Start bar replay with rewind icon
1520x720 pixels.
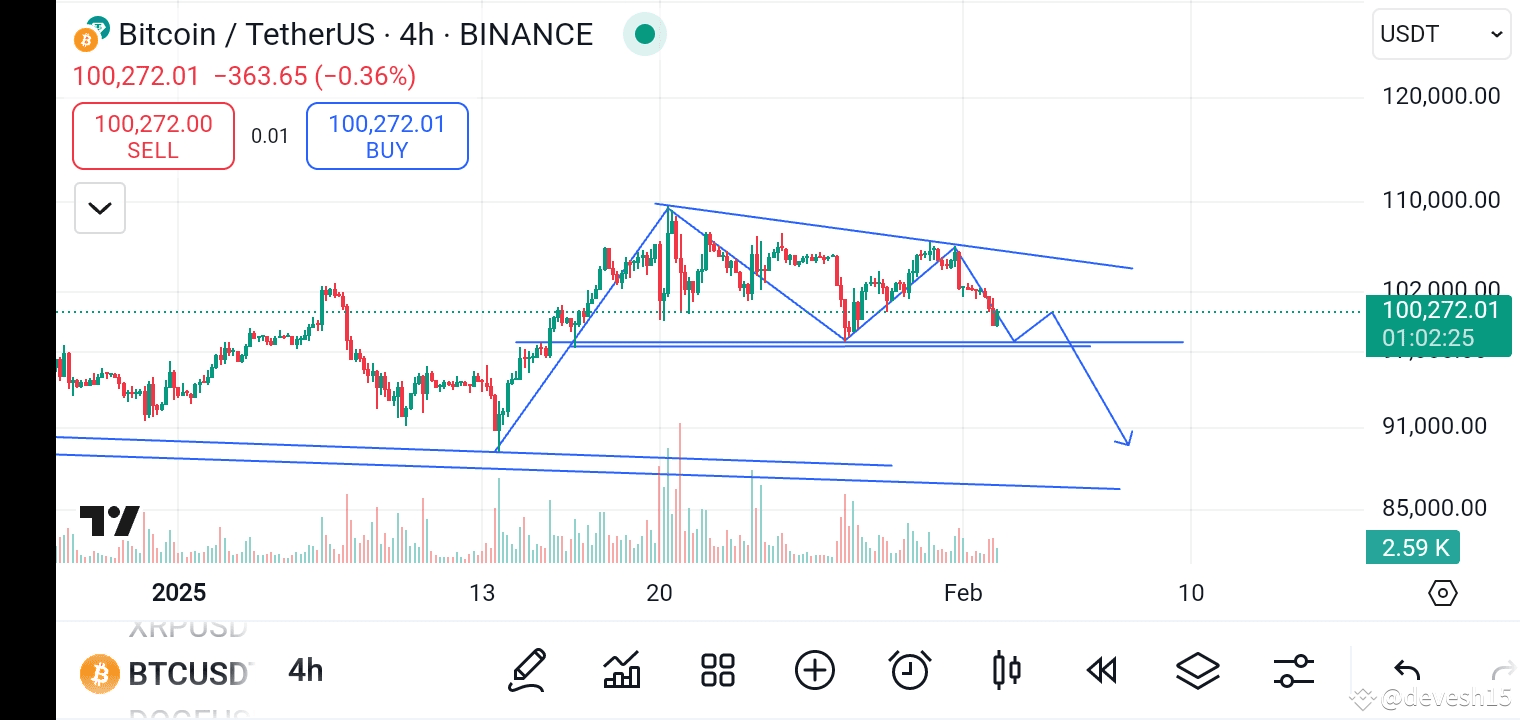pos(1102,670)
